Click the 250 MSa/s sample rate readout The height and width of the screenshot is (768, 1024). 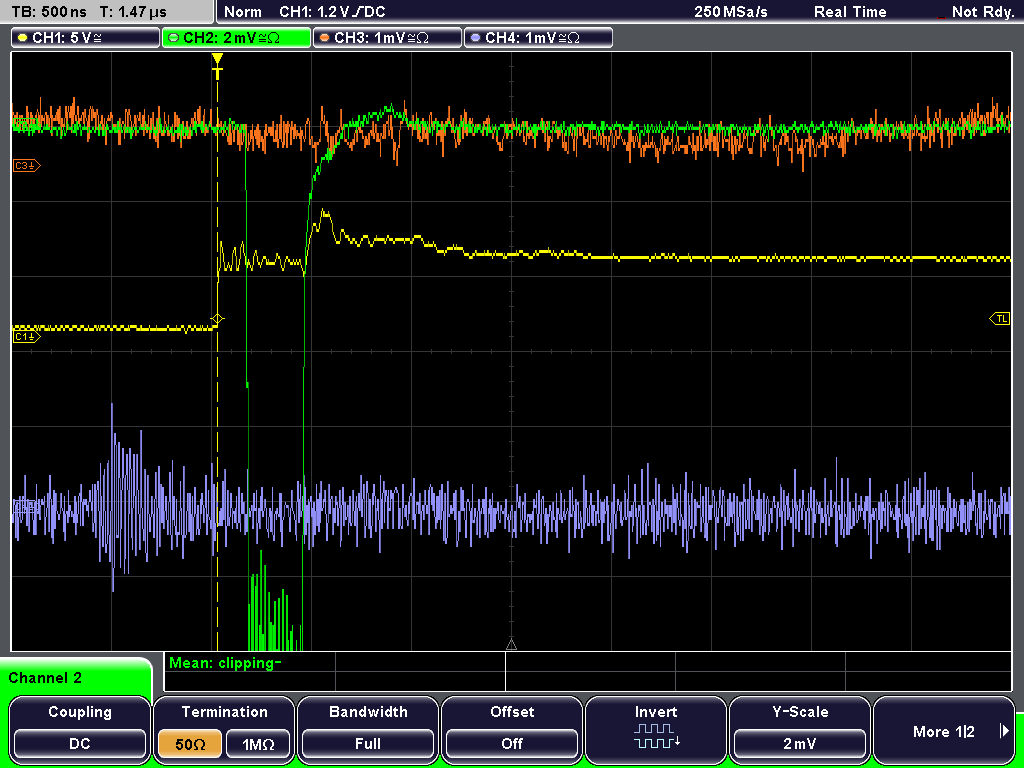(x=731, y=12)
